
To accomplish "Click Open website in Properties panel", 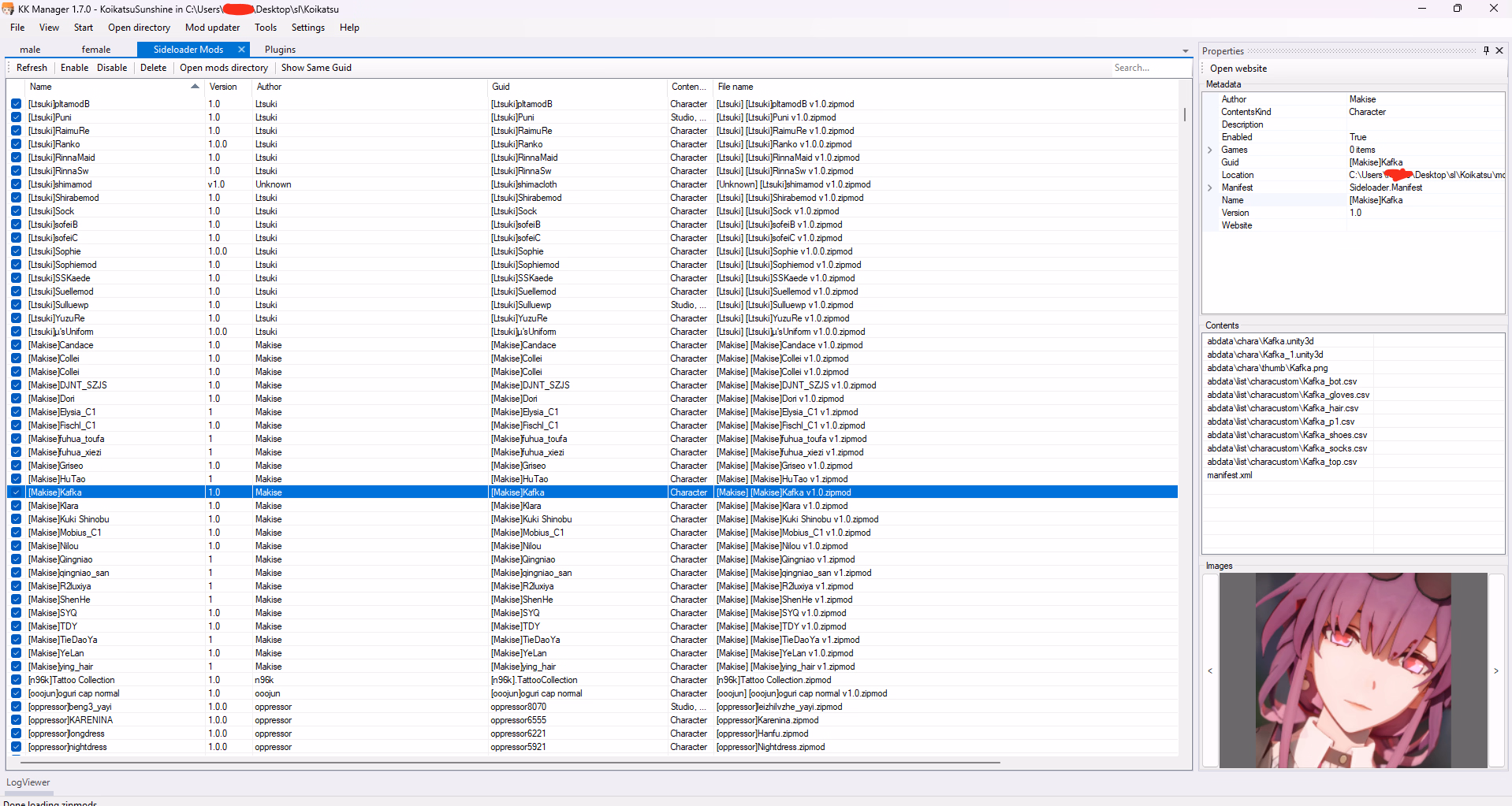I will point(1238,69).
